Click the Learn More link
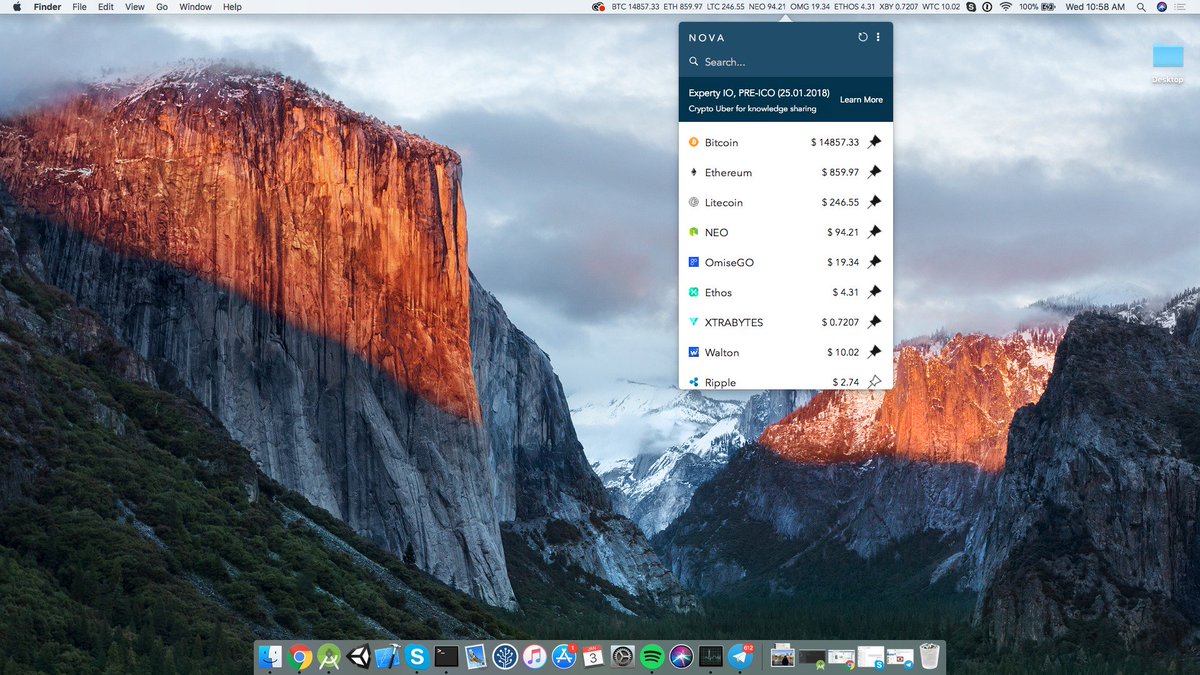 point(861,100)
